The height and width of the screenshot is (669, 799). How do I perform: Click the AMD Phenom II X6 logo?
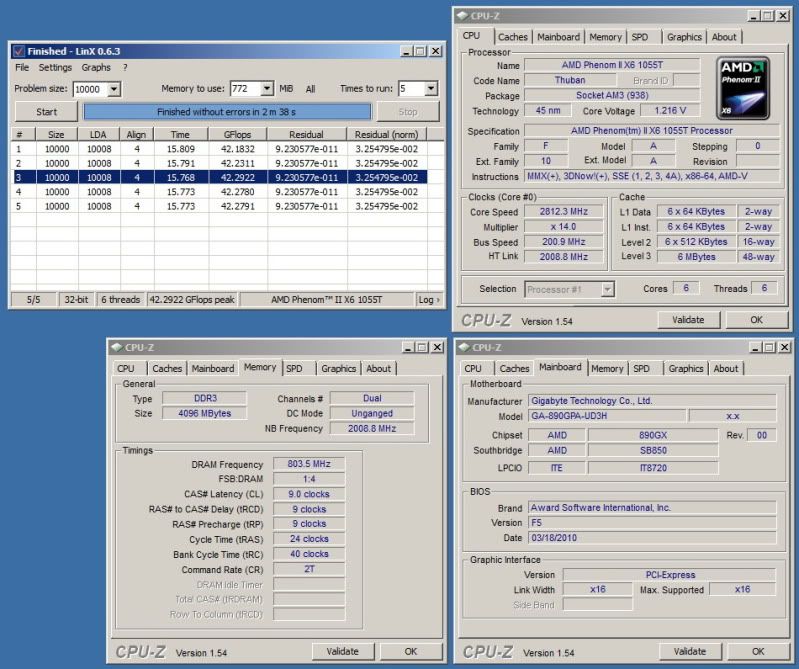pos(743,89)
